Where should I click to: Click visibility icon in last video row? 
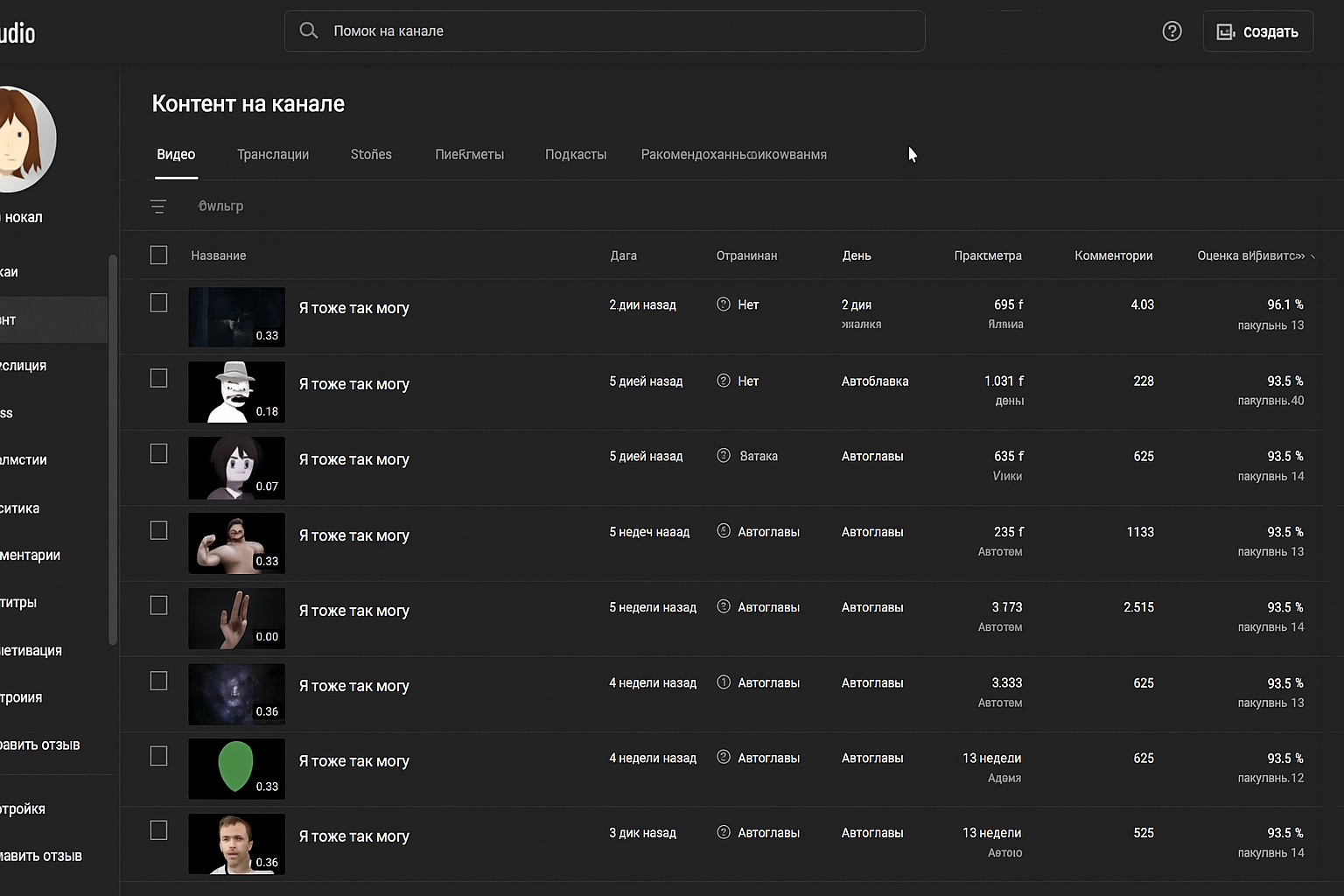[724, 833]
